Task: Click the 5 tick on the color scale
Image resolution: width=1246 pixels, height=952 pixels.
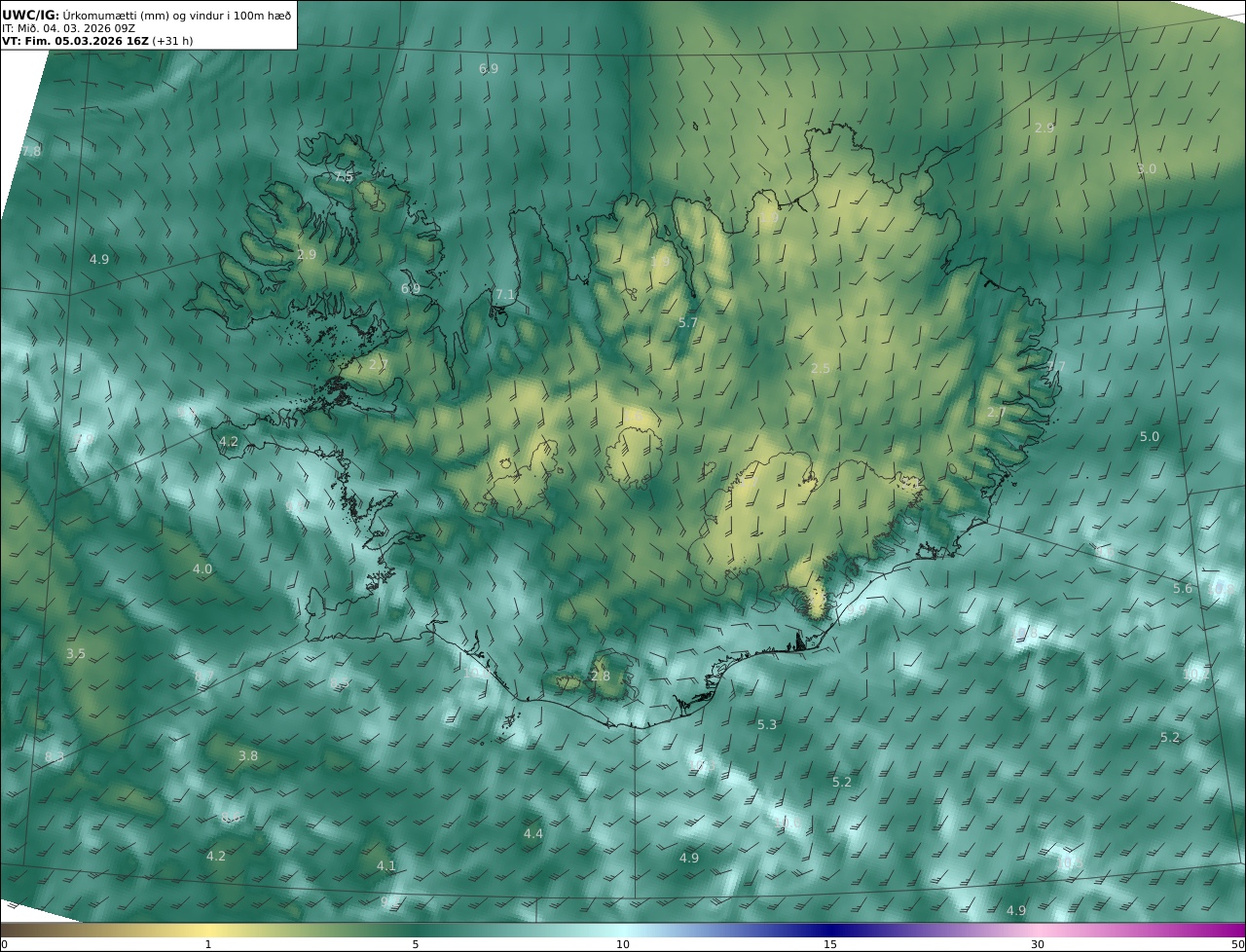Action: tap(416, 945)
